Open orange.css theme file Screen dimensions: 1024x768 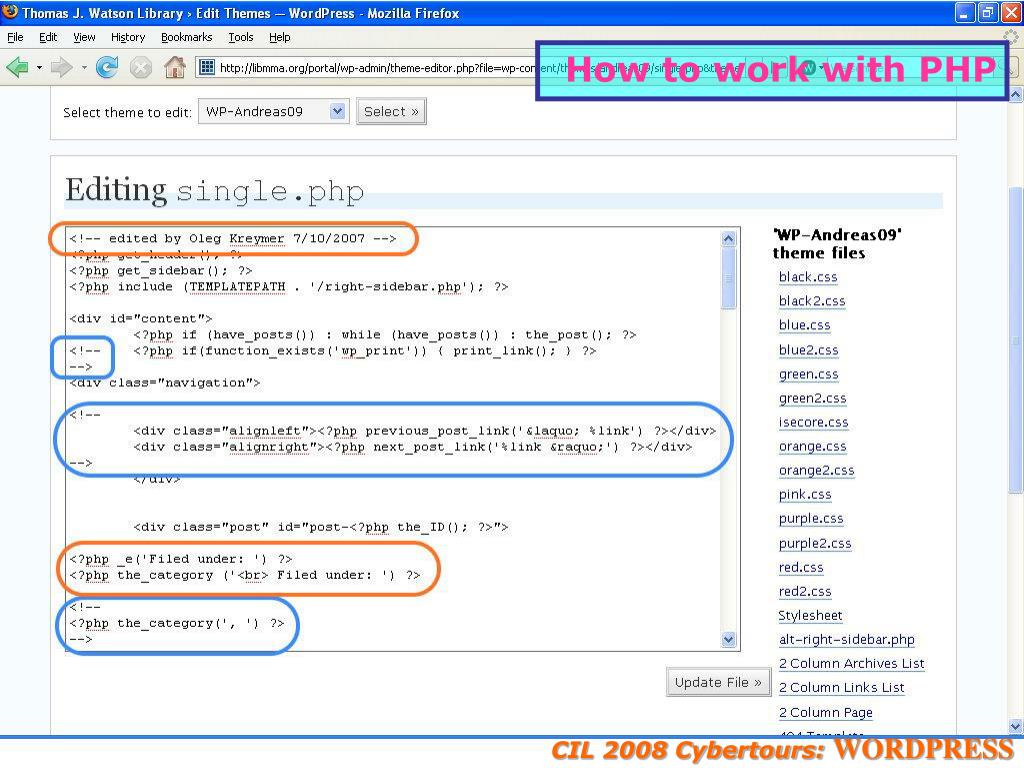pyautogui.click(x=812, y=447)
